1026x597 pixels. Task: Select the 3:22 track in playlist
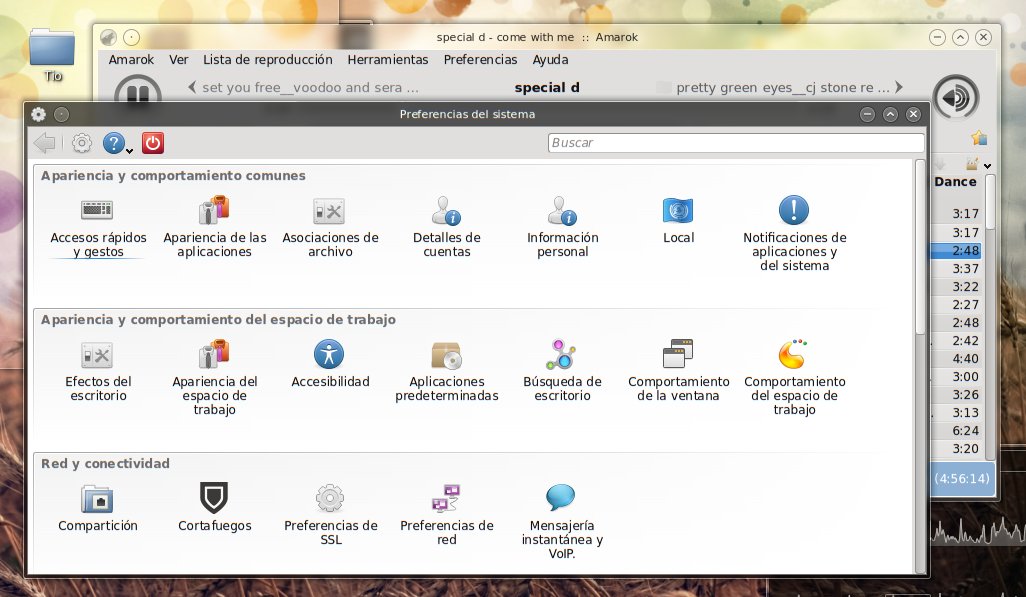(956, 287)
